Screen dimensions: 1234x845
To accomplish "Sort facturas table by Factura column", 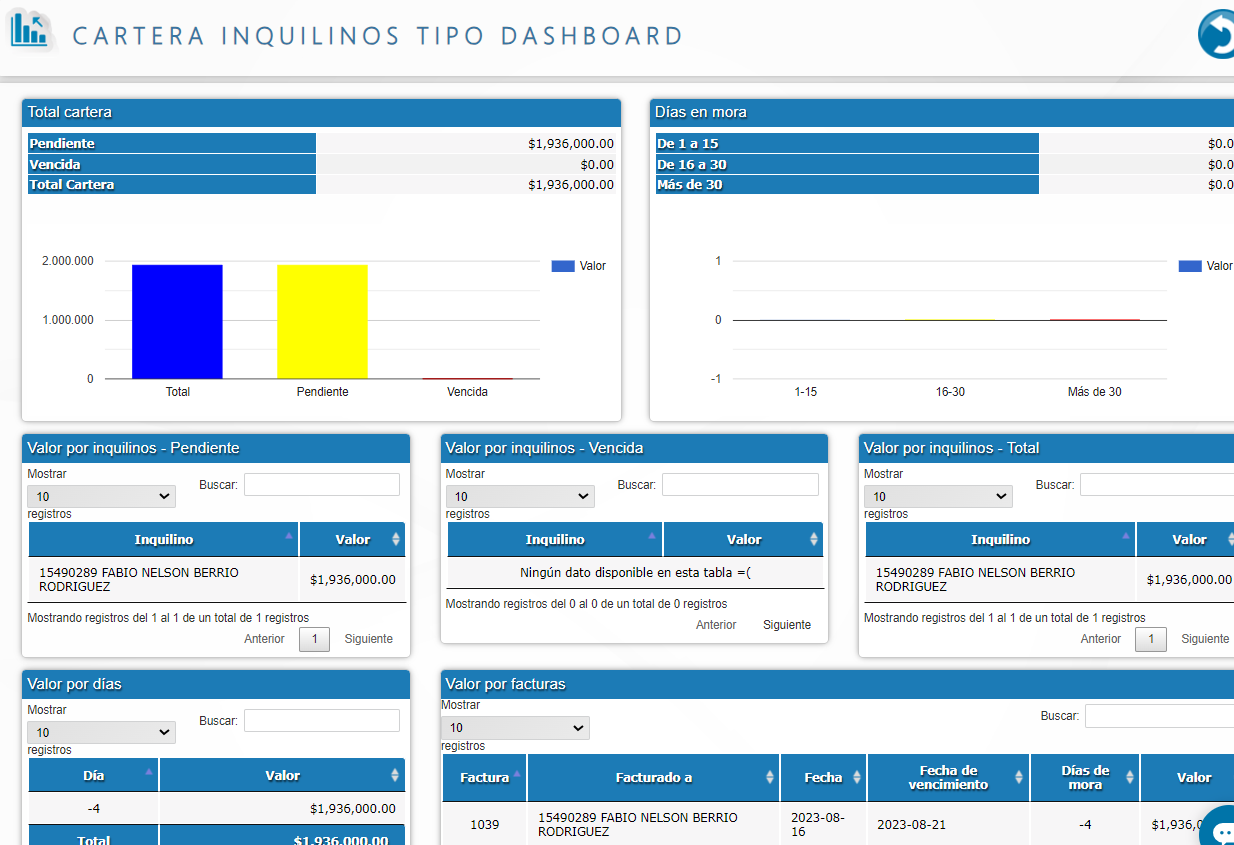I will point(485,777).
